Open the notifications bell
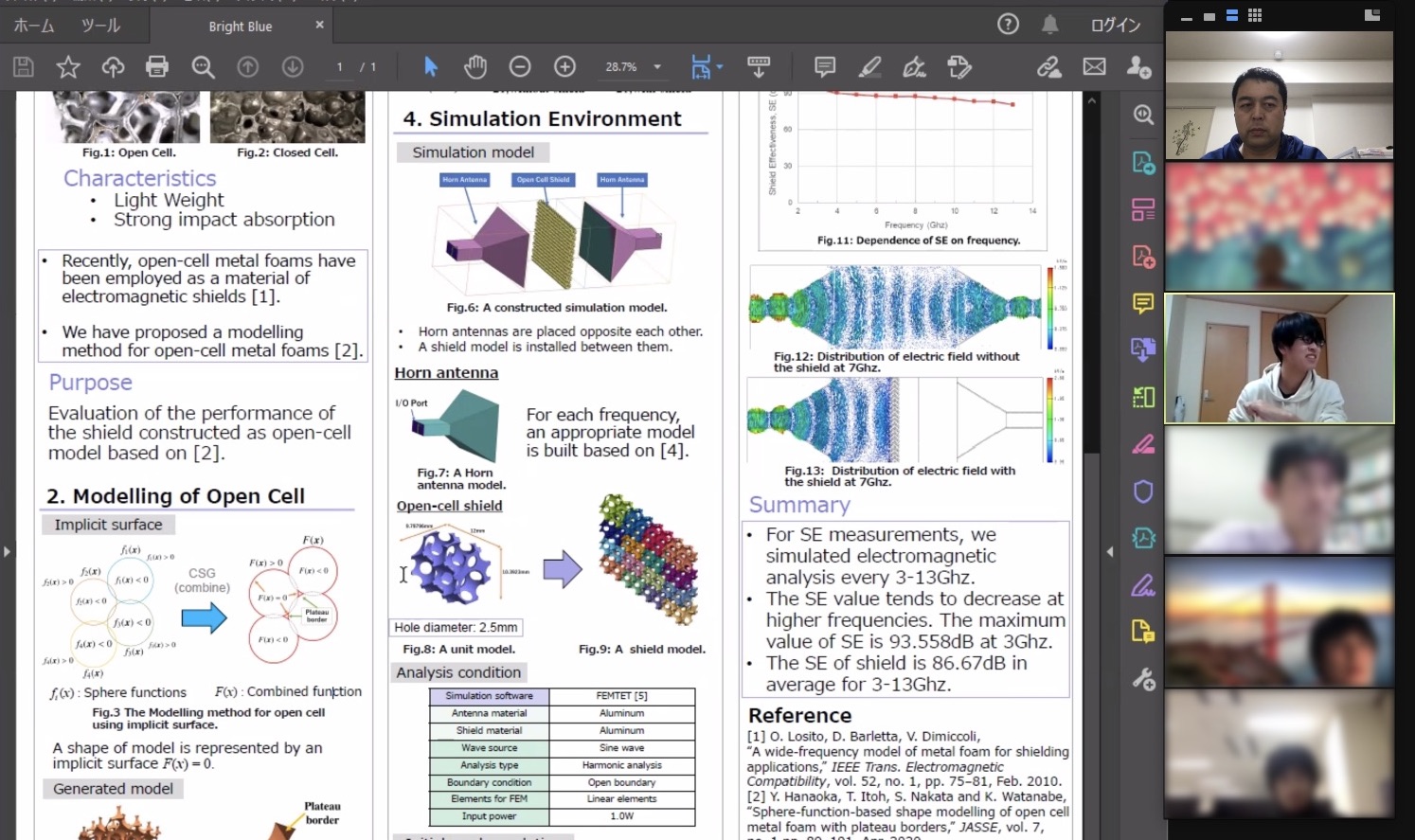This screenshot has width=1415, height=840. pyautogui.click(x=1049, y=25)
